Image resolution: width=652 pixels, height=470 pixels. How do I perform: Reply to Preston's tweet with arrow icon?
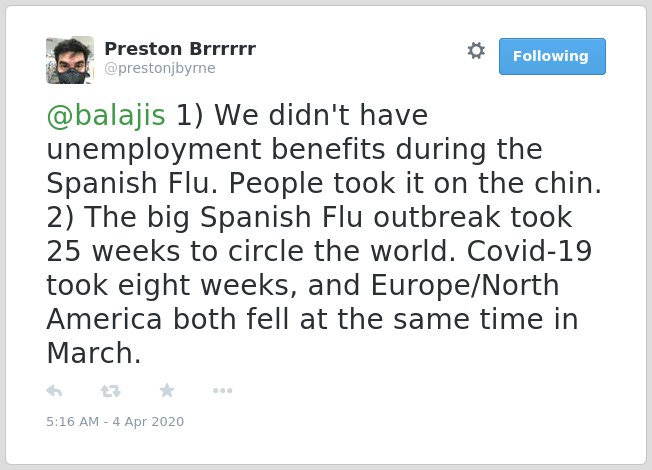pos(54,391)
